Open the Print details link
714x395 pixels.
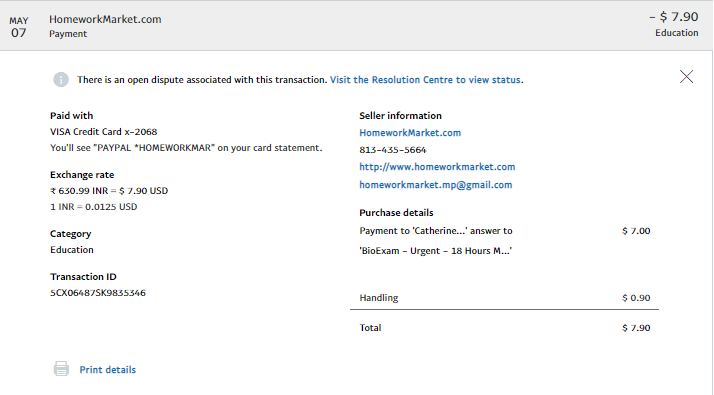[x=107, y=369]
